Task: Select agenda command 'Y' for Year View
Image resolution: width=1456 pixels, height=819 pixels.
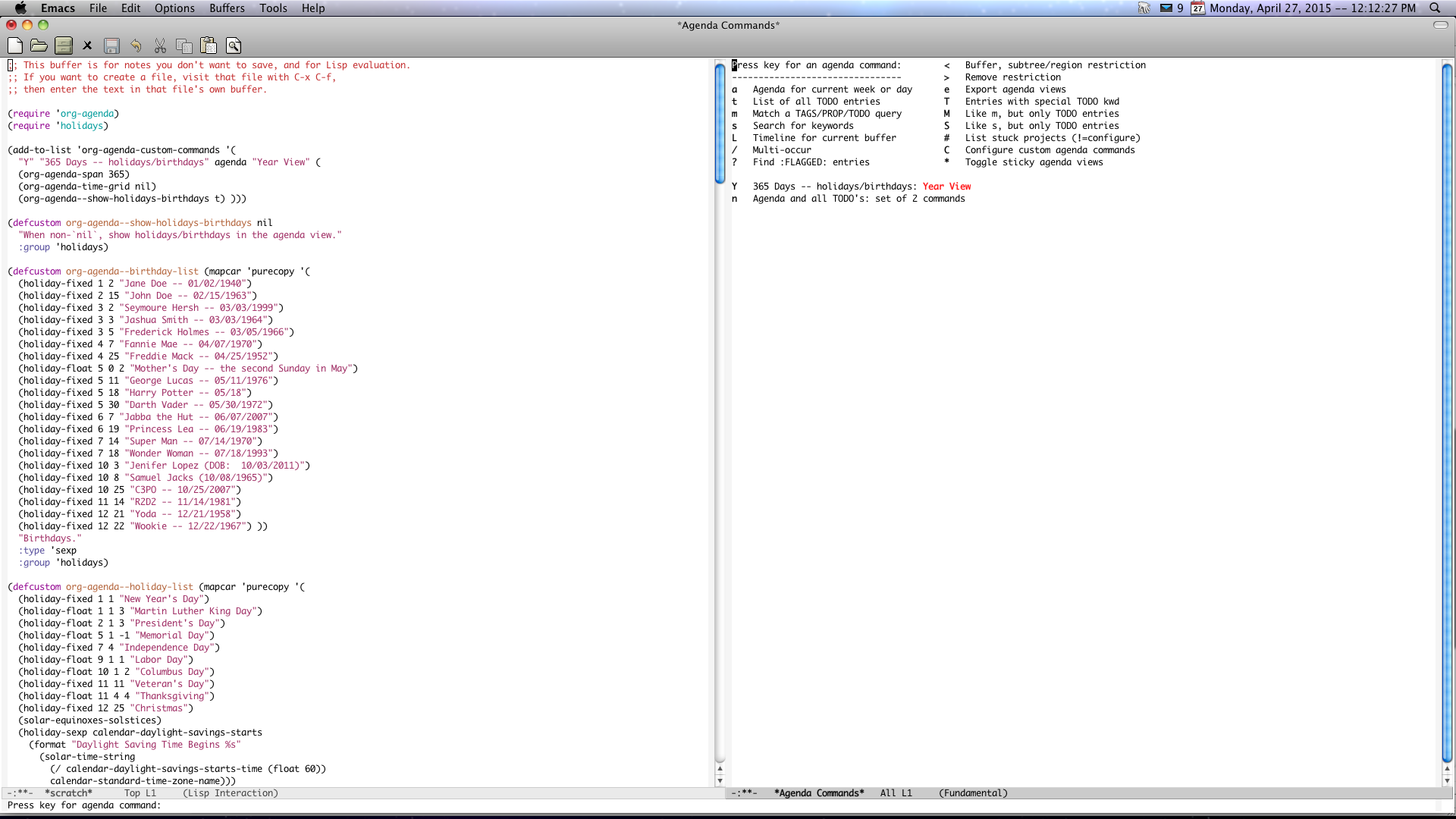Action: (734, 186)
